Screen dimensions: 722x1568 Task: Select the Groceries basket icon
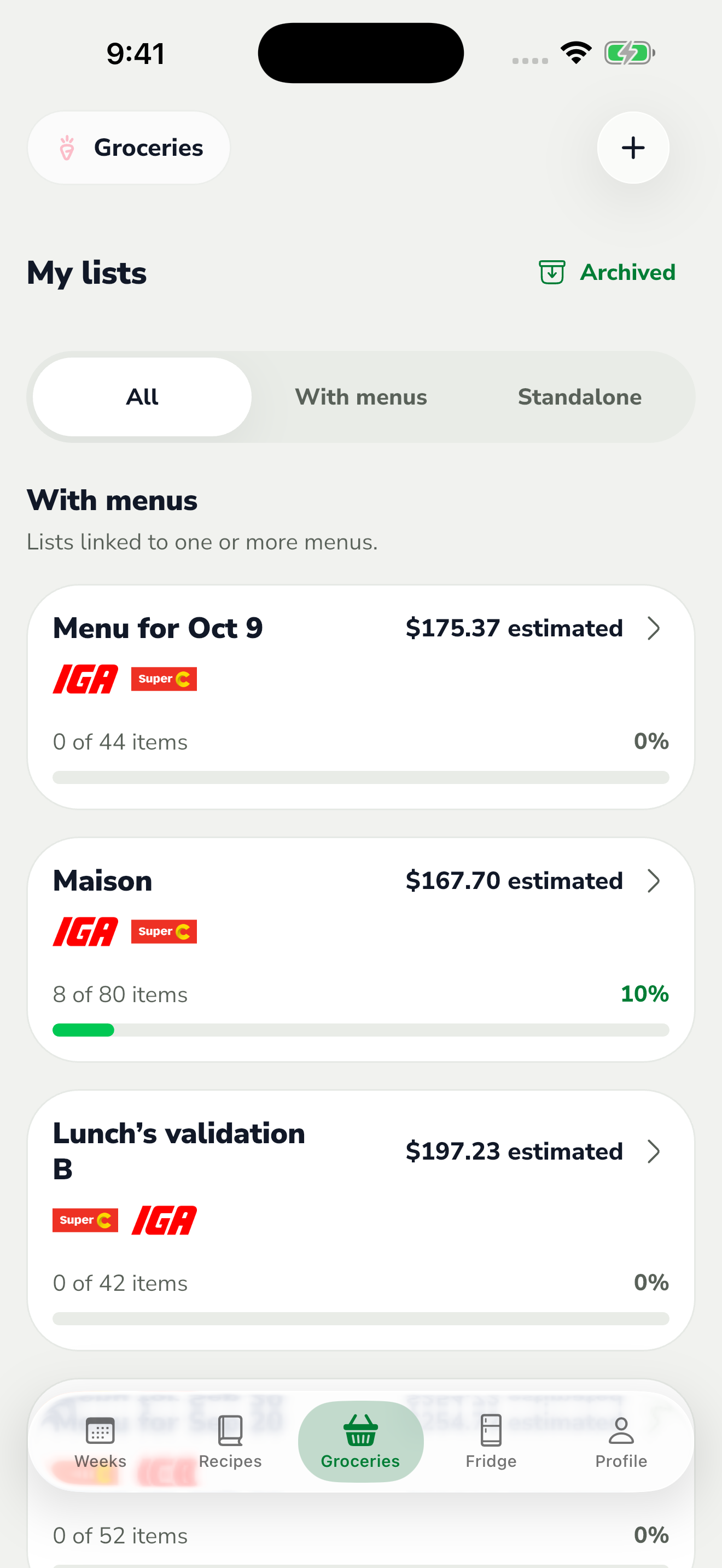click(x=360, y=1430)
